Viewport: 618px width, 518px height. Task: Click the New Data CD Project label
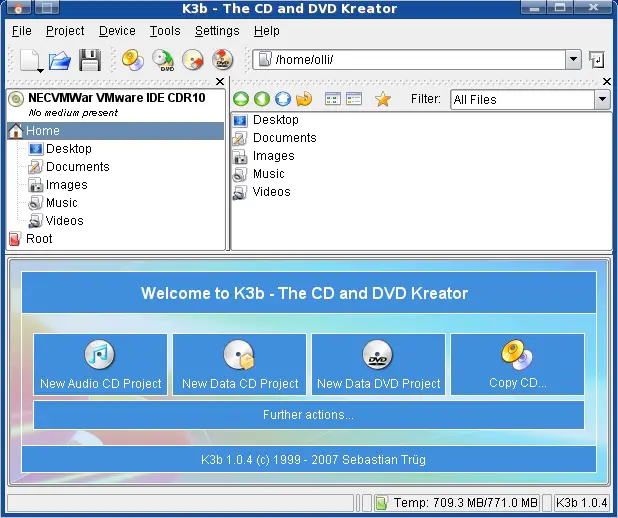click(240, 384)
